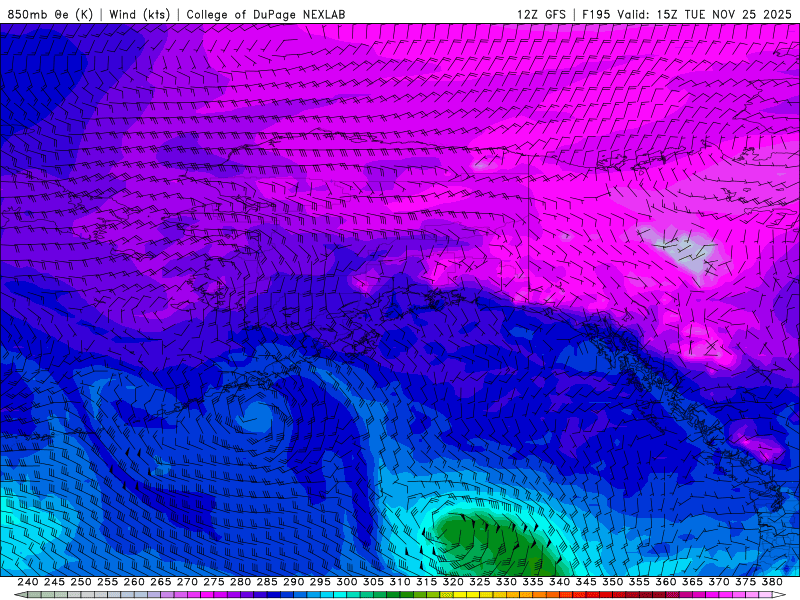
Task: Click the 265 value on the color scale
Action: [161, 582]
